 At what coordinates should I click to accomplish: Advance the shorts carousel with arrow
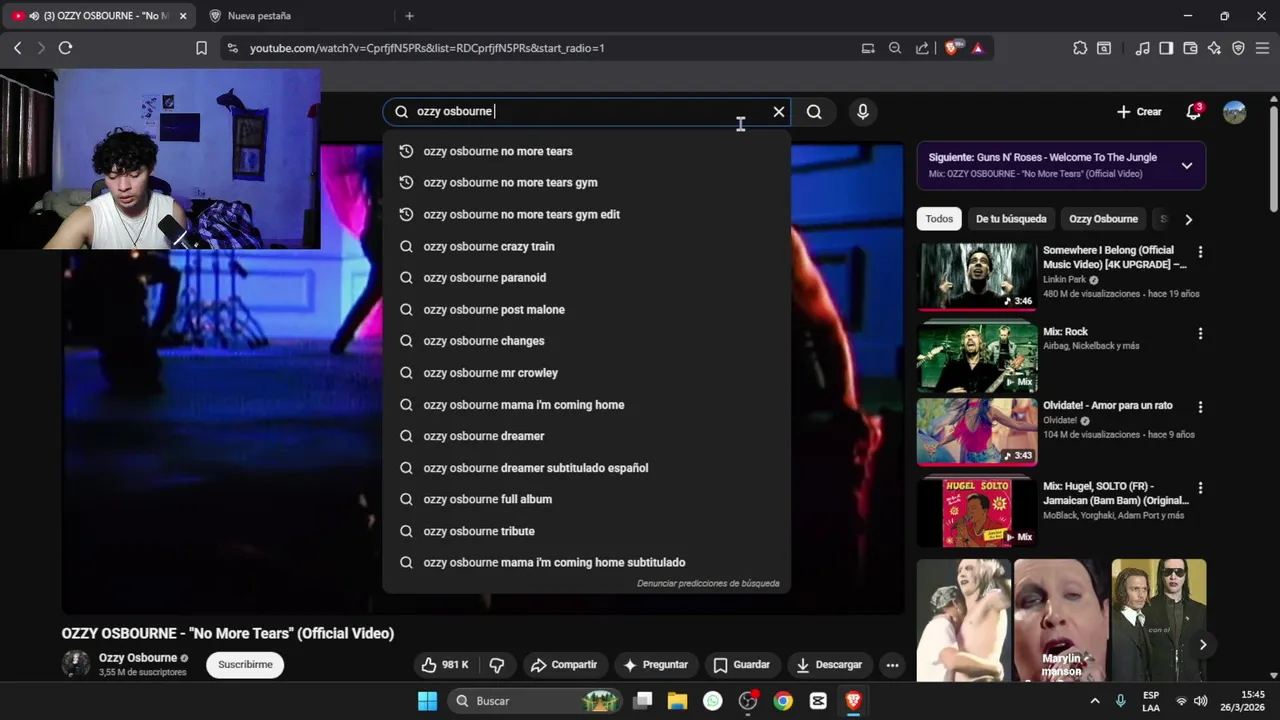coord(1202,645)
